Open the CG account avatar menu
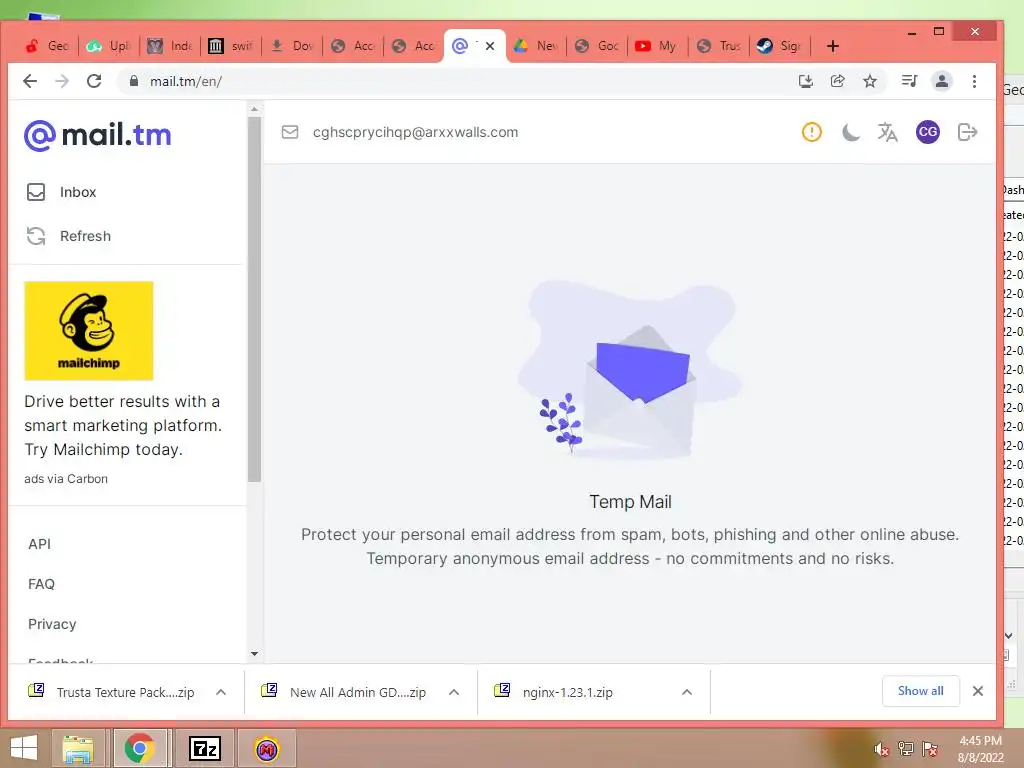The width and height of the screenshot is (1024, 768). click(x=927, y=132)
